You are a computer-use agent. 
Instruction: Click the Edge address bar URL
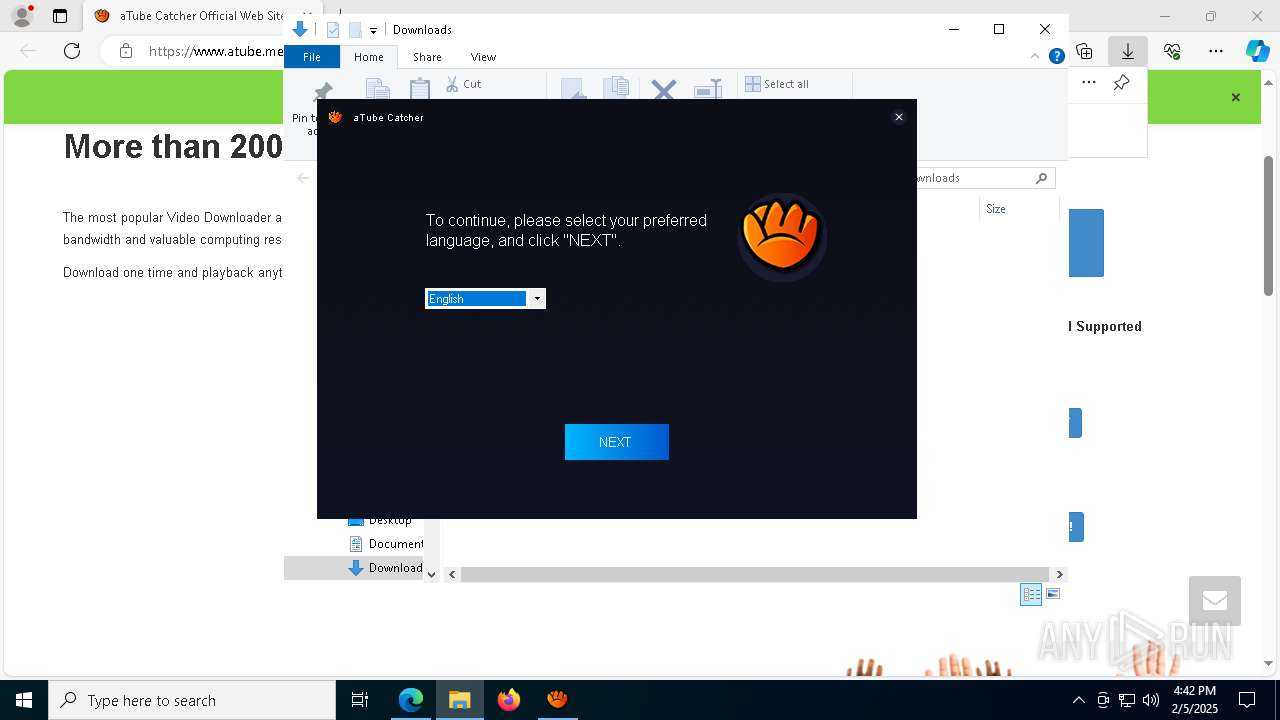tap(216, 51)
